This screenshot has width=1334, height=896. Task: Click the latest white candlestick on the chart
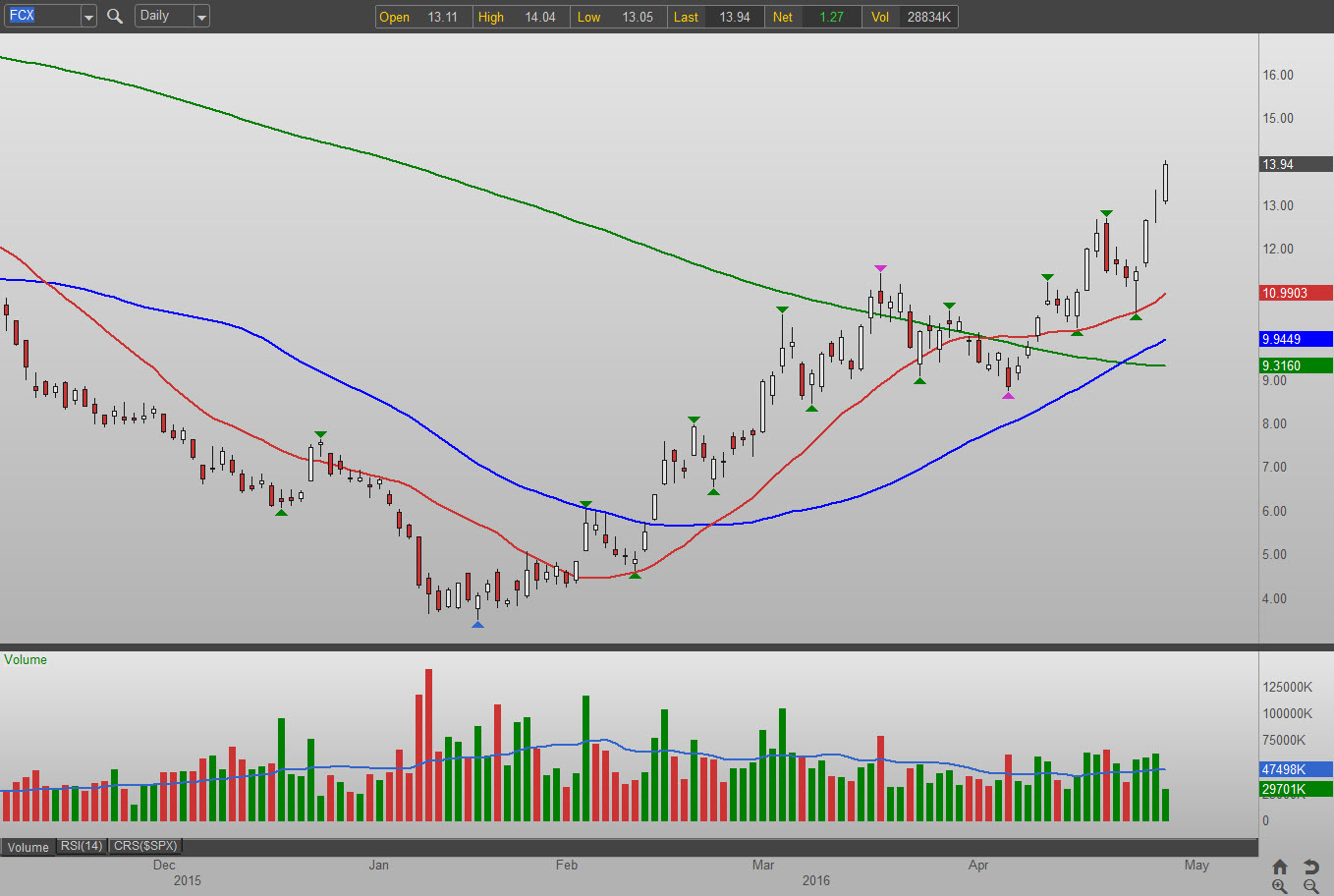pos(1165,183)
